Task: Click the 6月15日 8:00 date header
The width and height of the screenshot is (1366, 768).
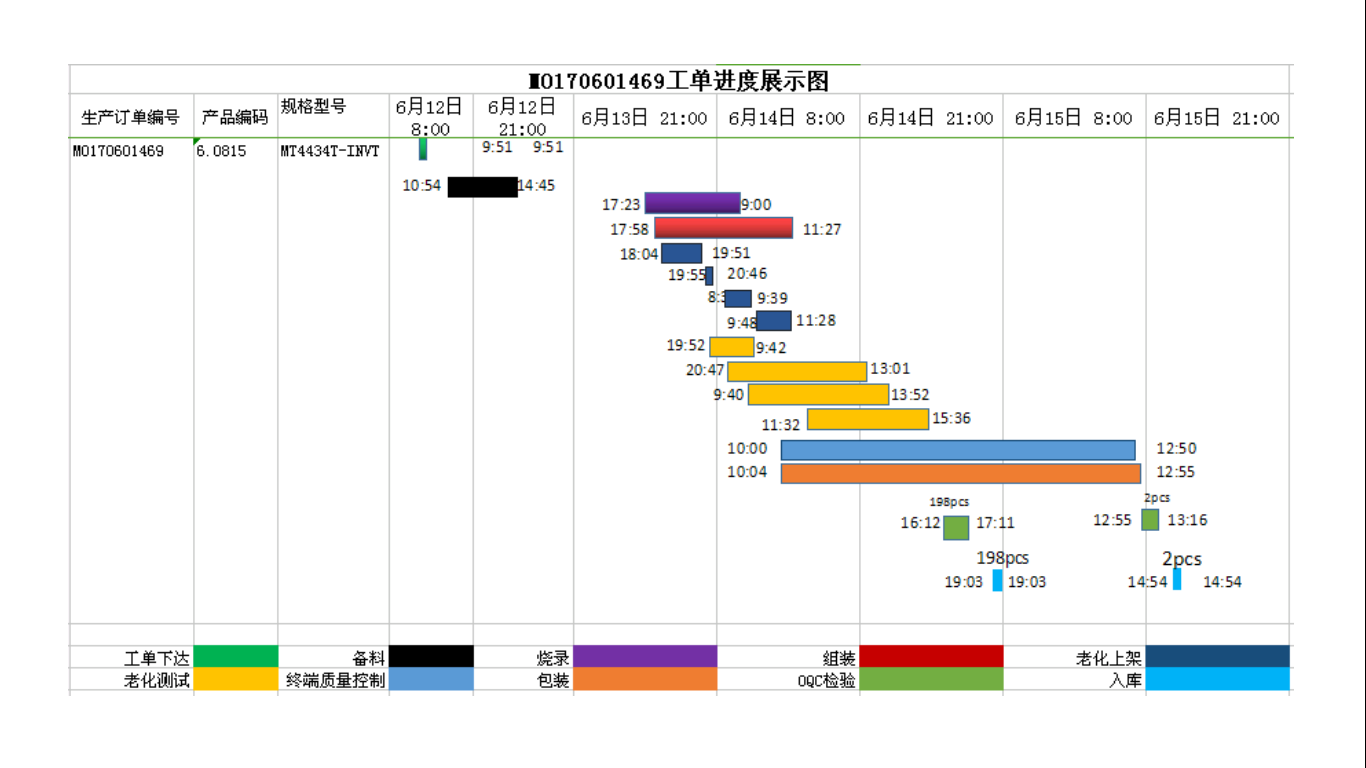Action: click(1073, 118)
